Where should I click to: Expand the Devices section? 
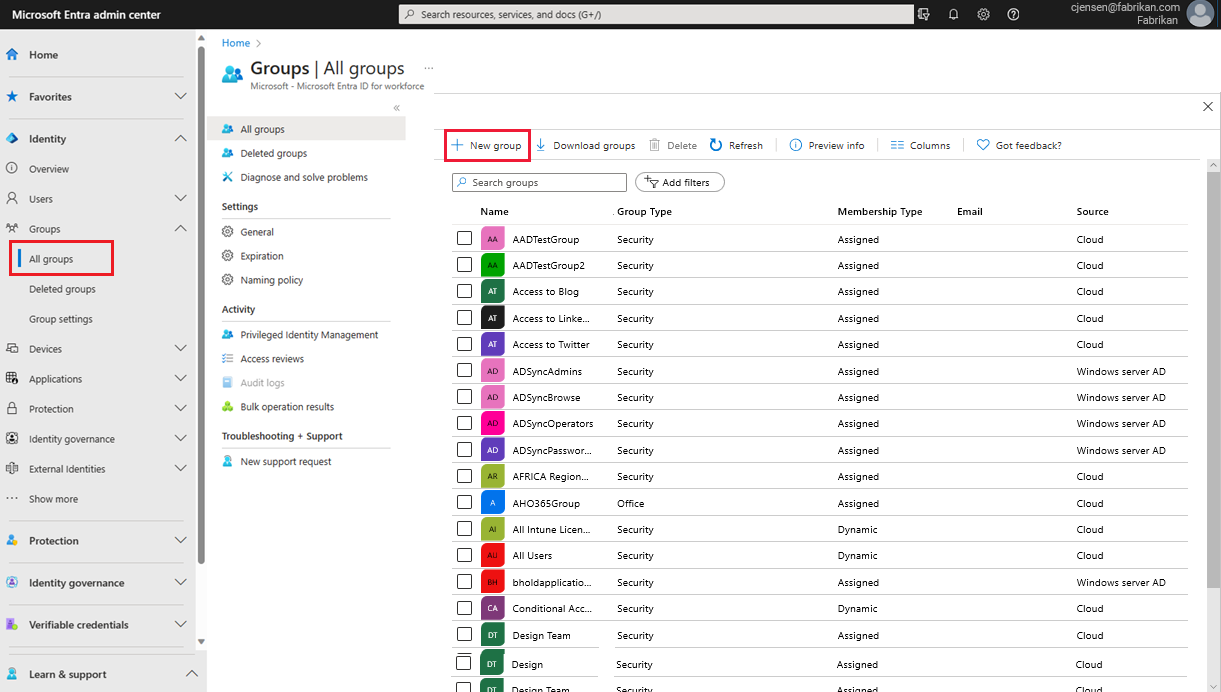pyautogui.click(x=181, y=348)
